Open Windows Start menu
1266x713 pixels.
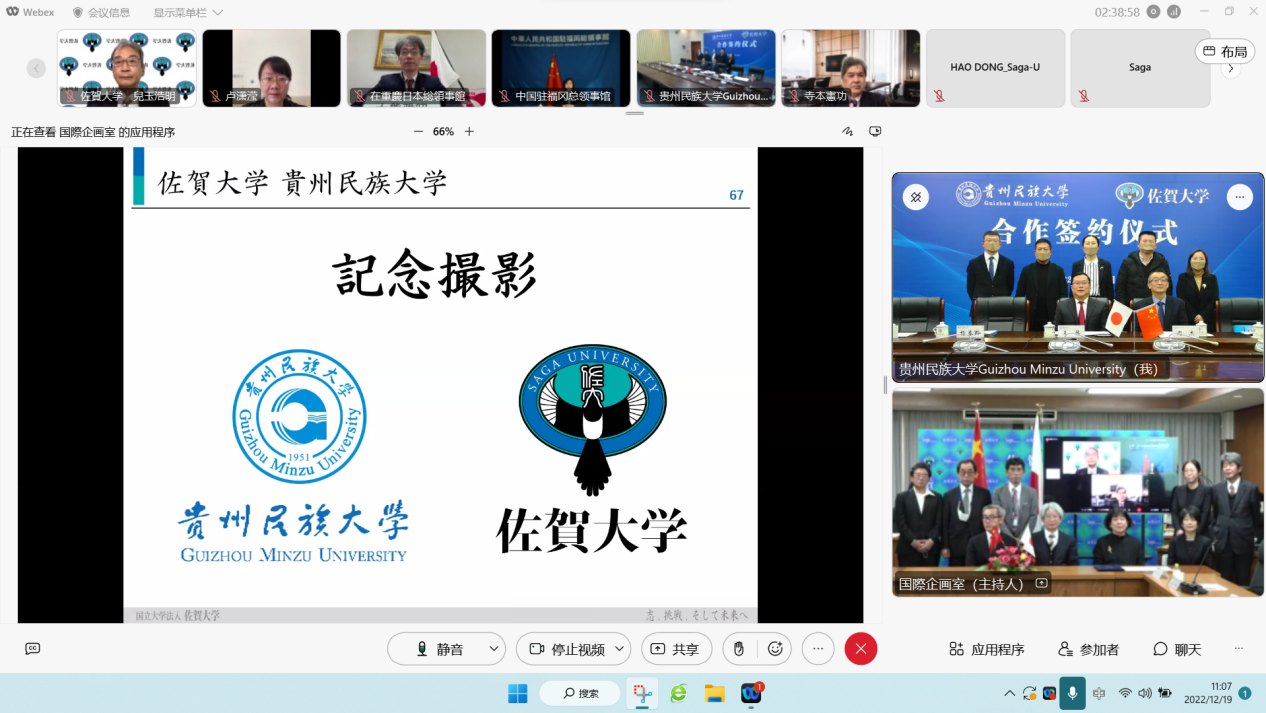(518, 693)
